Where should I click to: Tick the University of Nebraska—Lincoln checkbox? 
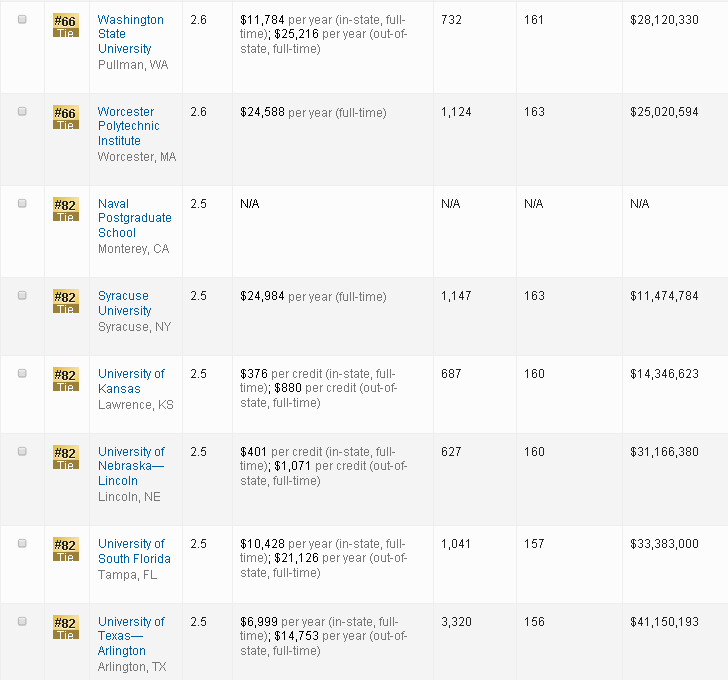[23, 452]
